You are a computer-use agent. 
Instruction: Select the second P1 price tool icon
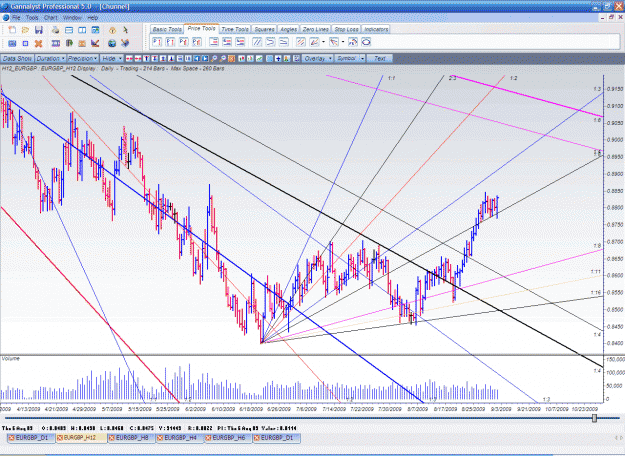170,42
